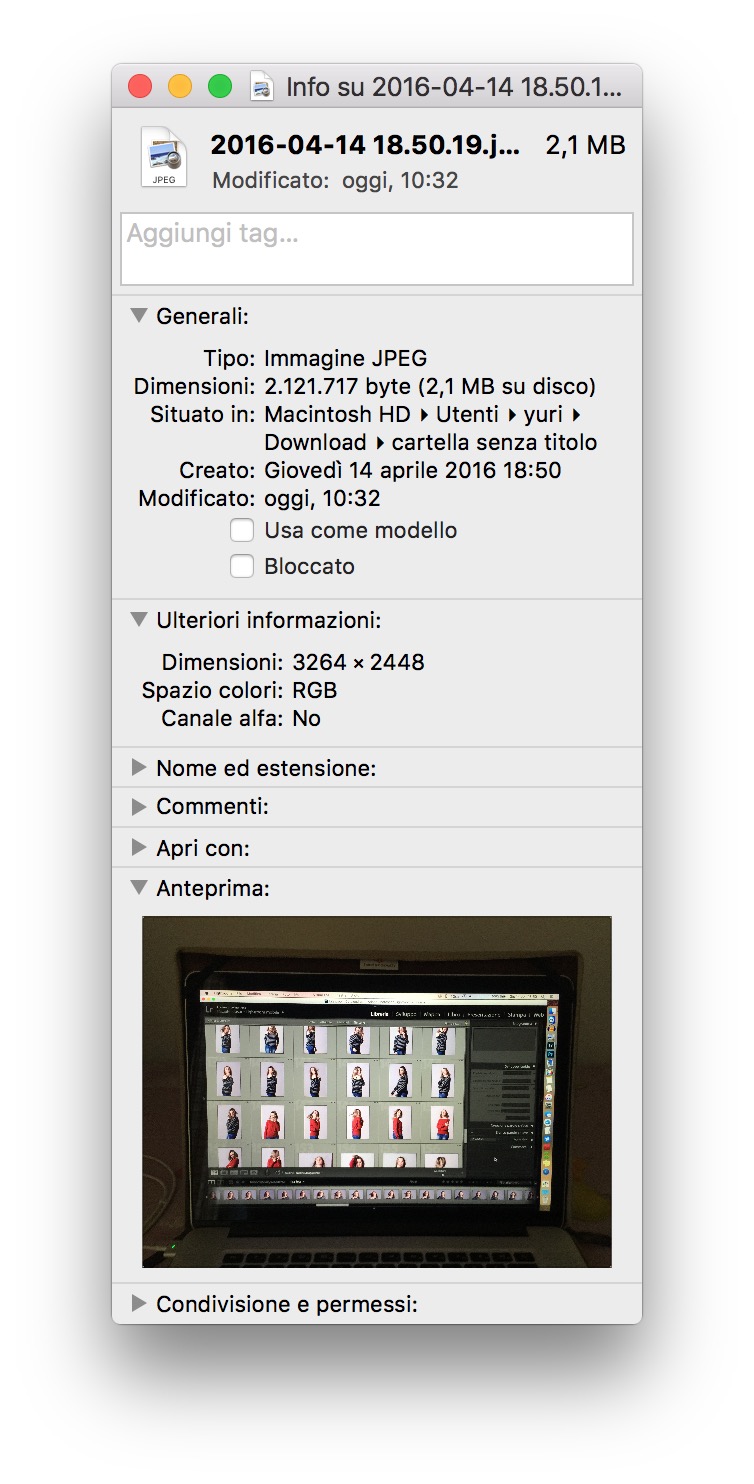Screen dimensions: 754x1484
Task: Click '3264 × 2448' dimensions value
Action: [359, 662]
